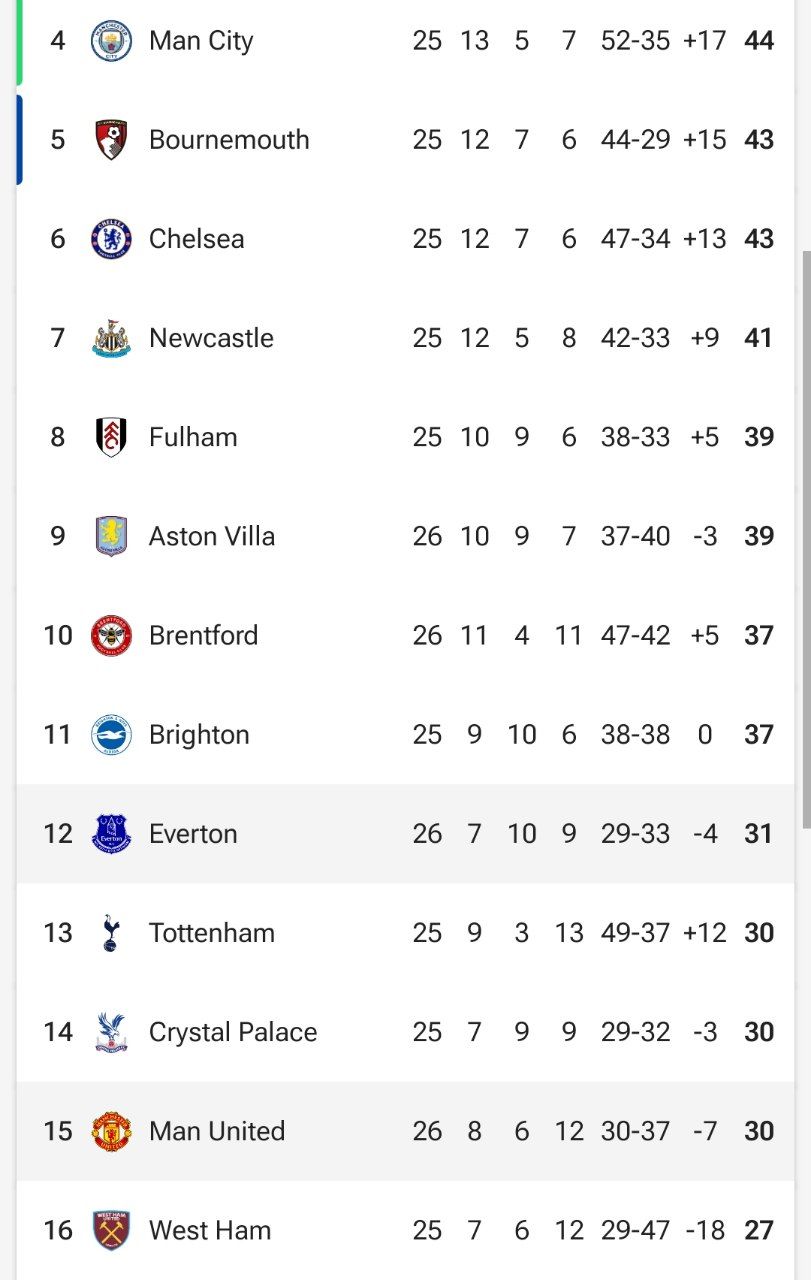Tap the Newcastle crest icon
The image size is (811, 1280).
click(111, 338)
